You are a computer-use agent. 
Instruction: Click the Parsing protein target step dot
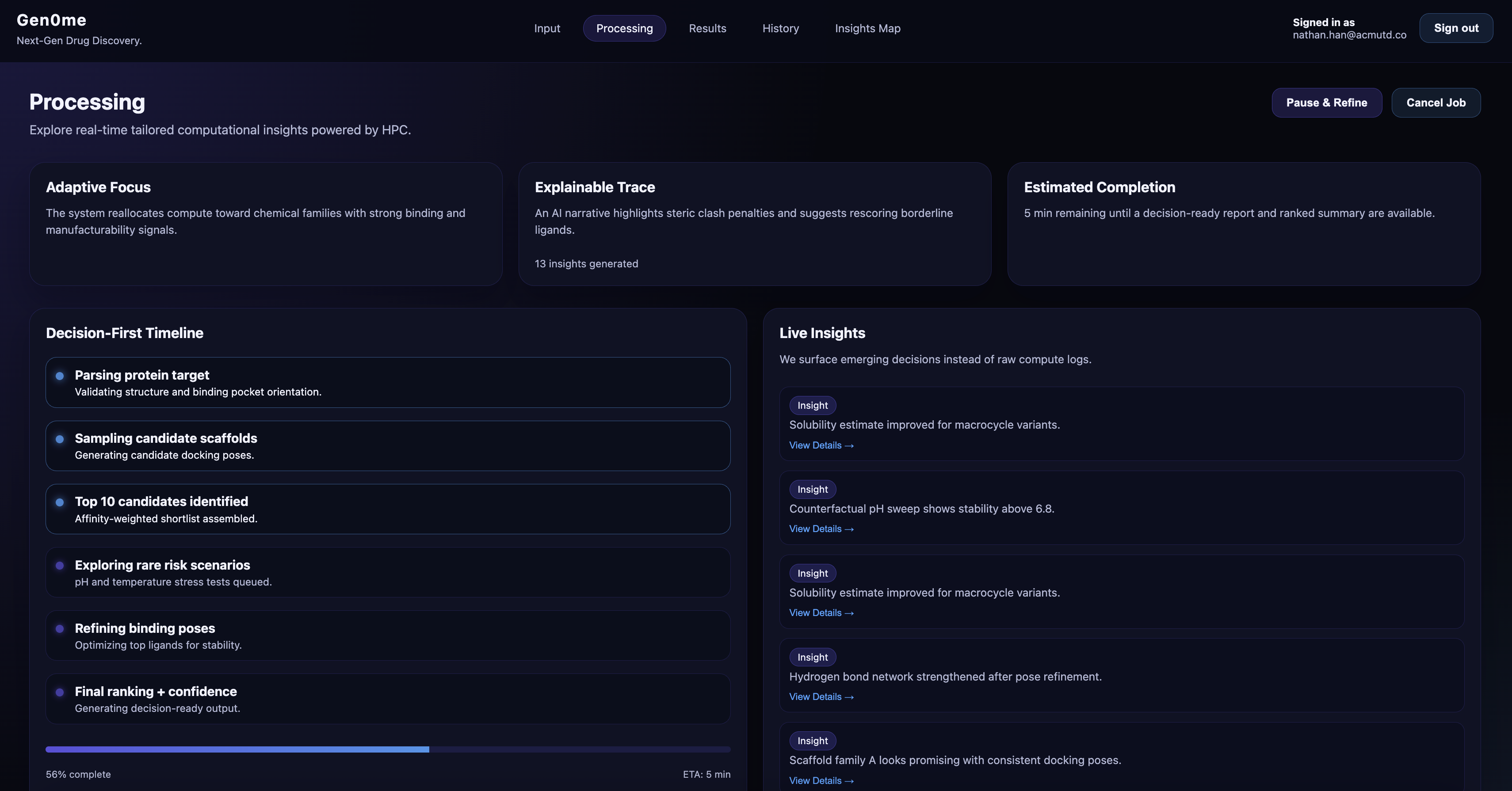point(60,376)
